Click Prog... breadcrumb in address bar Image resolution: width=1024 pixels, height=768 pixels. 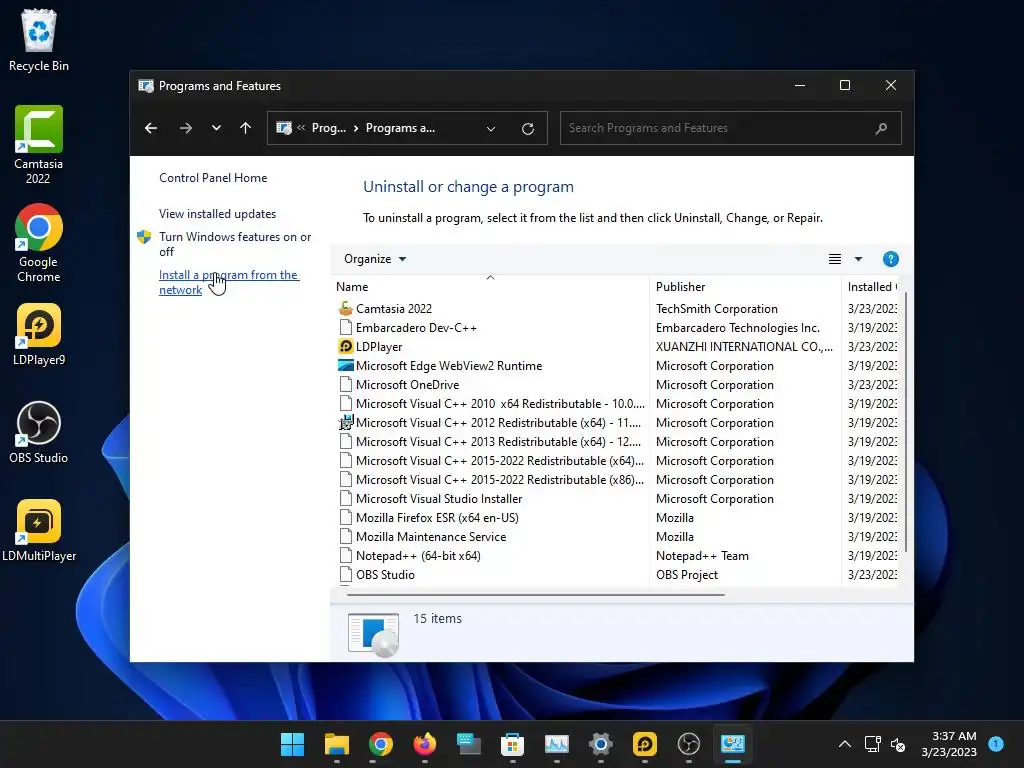328,128
